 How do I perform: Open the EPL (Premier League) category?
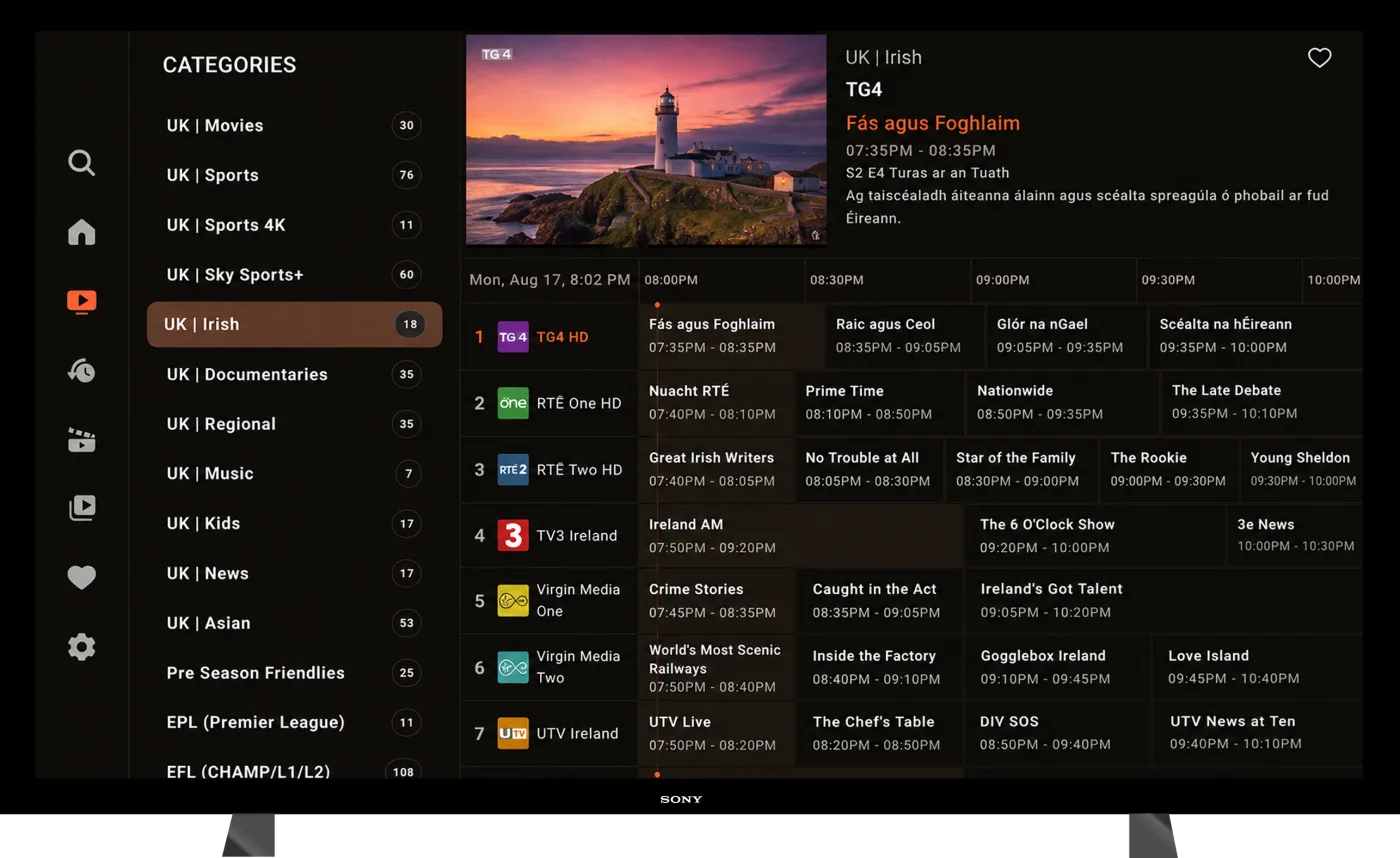[x=294, y=722]
